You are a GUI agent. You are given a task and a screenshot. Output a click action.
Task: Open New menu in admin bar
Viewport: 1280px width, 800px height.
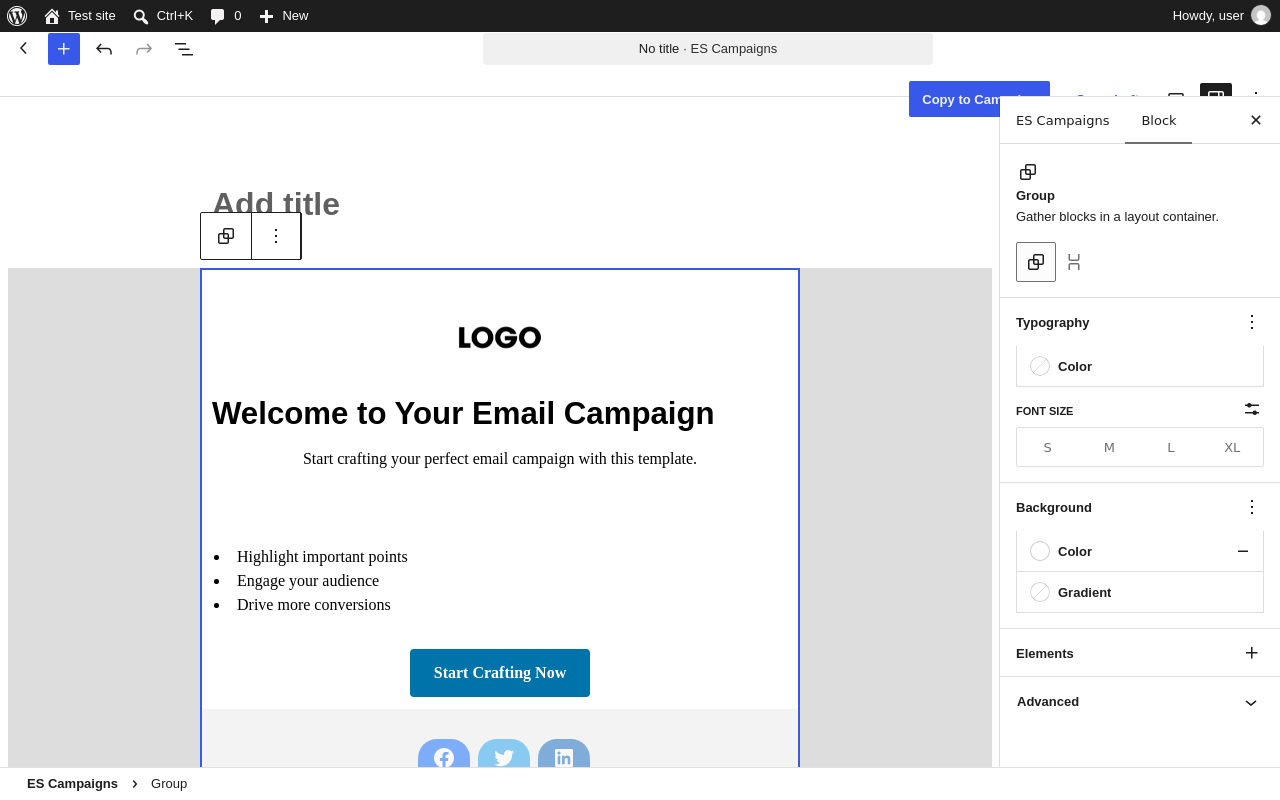pyautogui.click(x=284, y=16)
